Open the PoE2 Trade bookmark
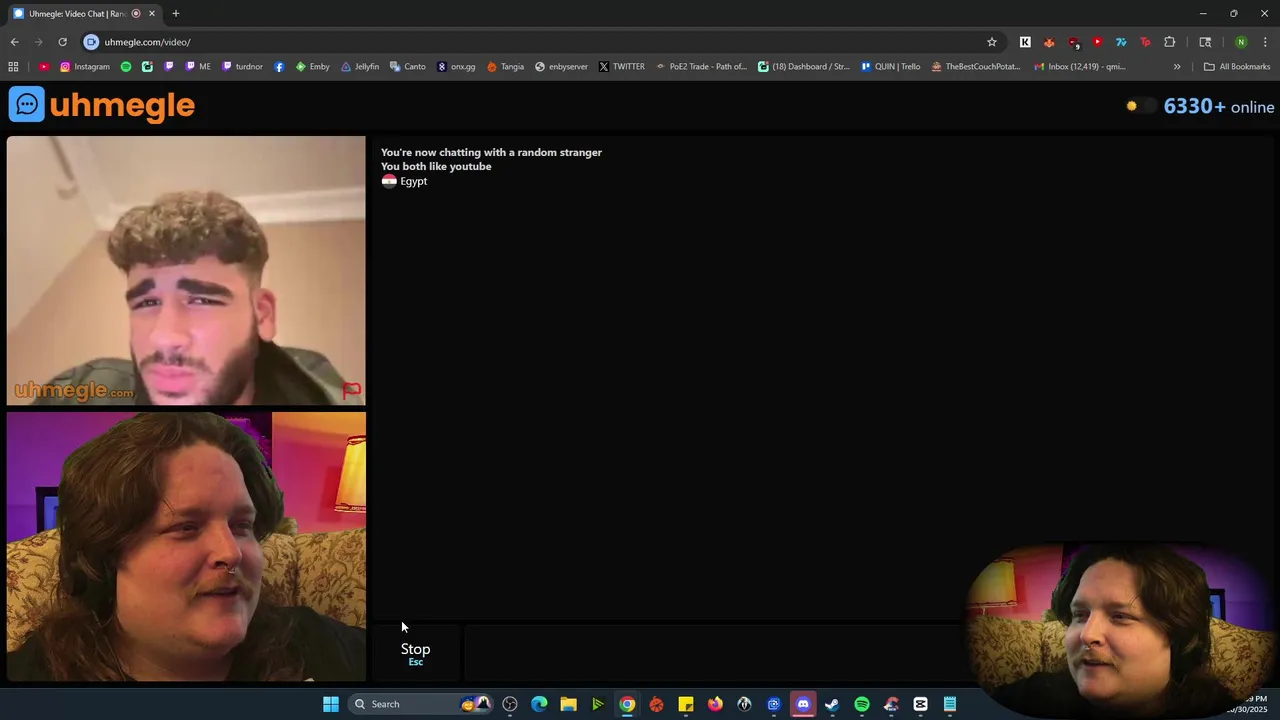Screen dimensions: 1280x720 pyautogui.click(x=701, y=67)
